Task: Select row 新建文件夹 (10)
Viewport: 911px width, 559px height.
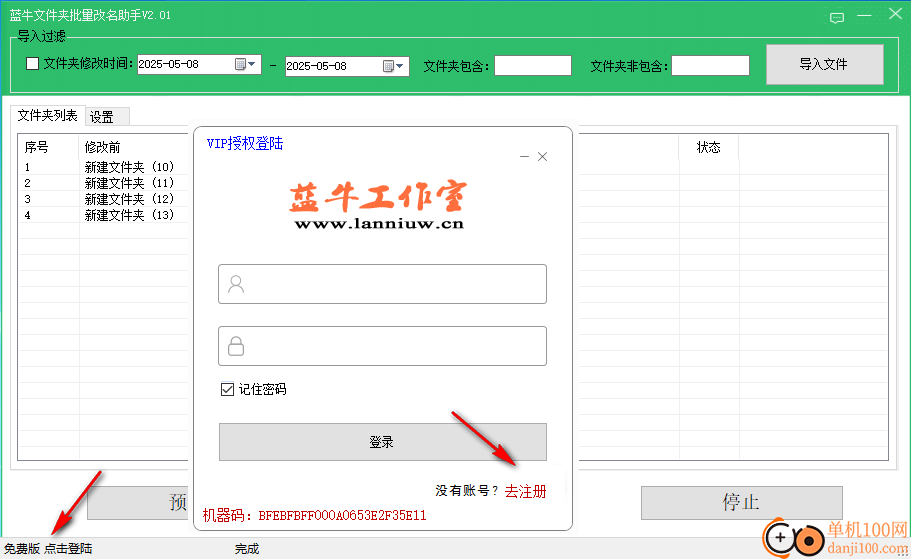Action: pos(129,167)
